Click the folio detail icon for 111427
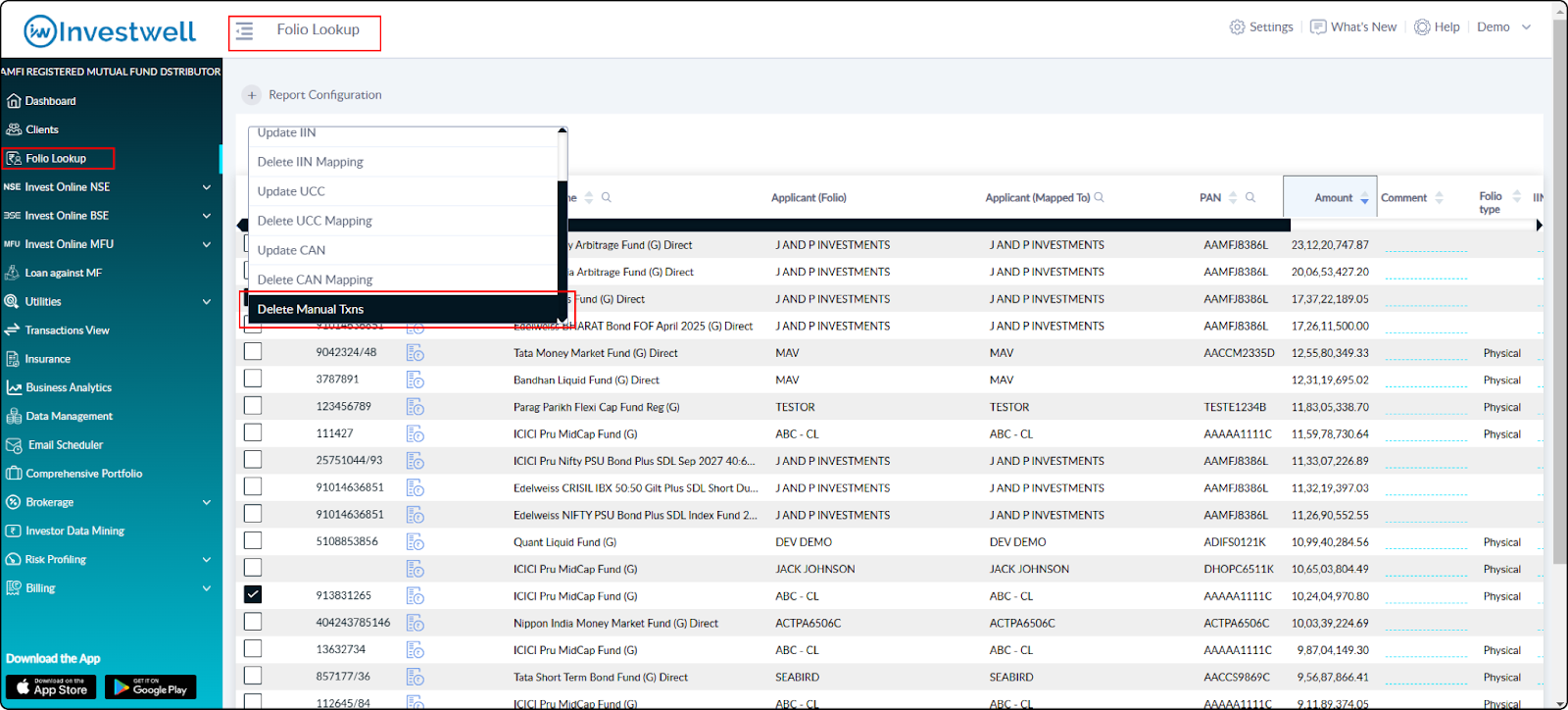The width and height of the screenshot is (1568, 710). [416, 433]
